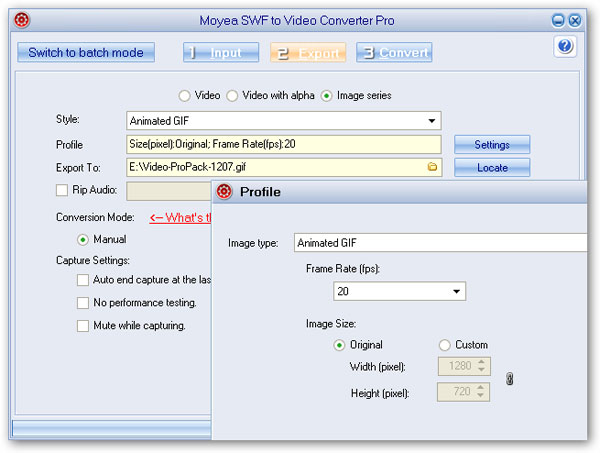
Task: Select Manual conversion mode radio button
Action: click(x=83, y=240)
